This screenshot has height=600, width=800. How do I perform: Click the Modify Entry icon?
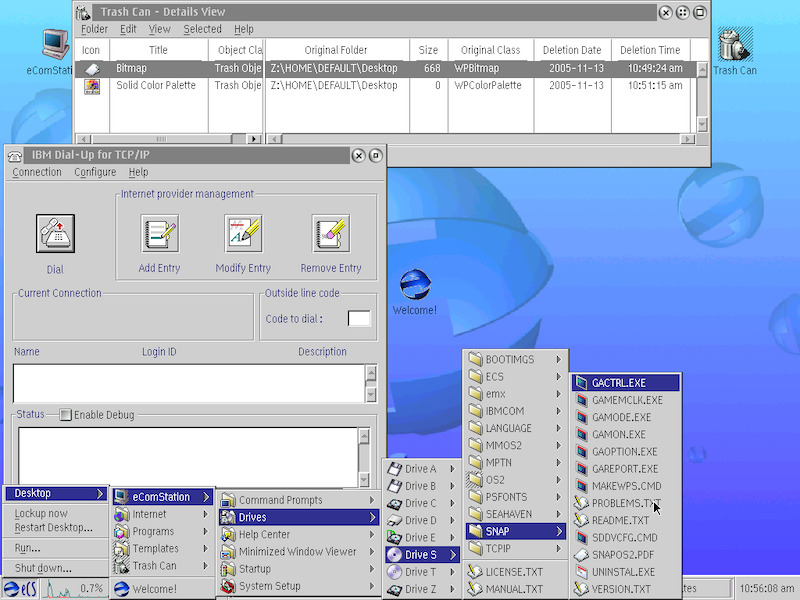243,234
